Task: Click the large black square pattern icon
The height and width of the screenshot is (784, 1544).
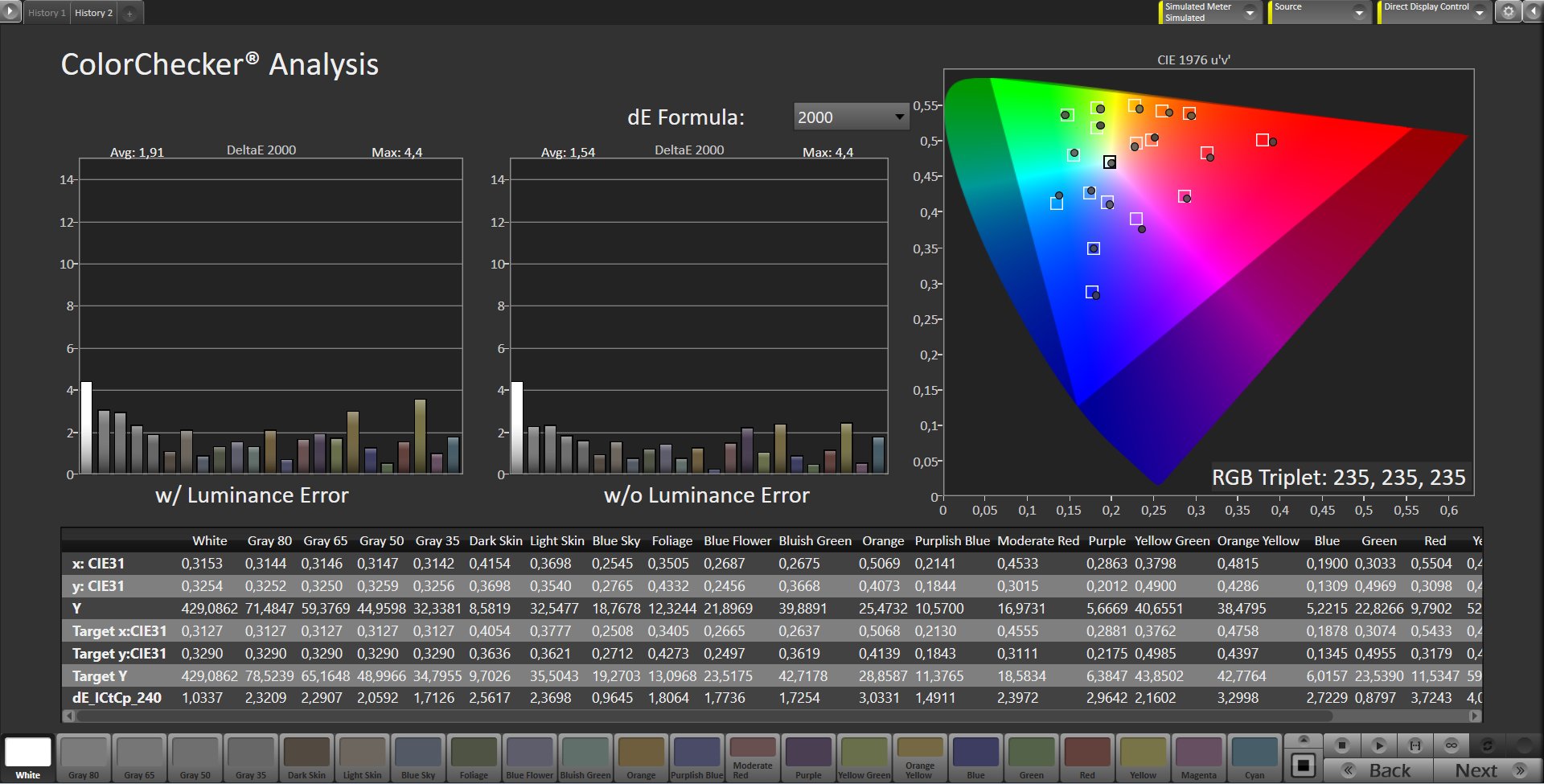Action: pos(1304,765)
